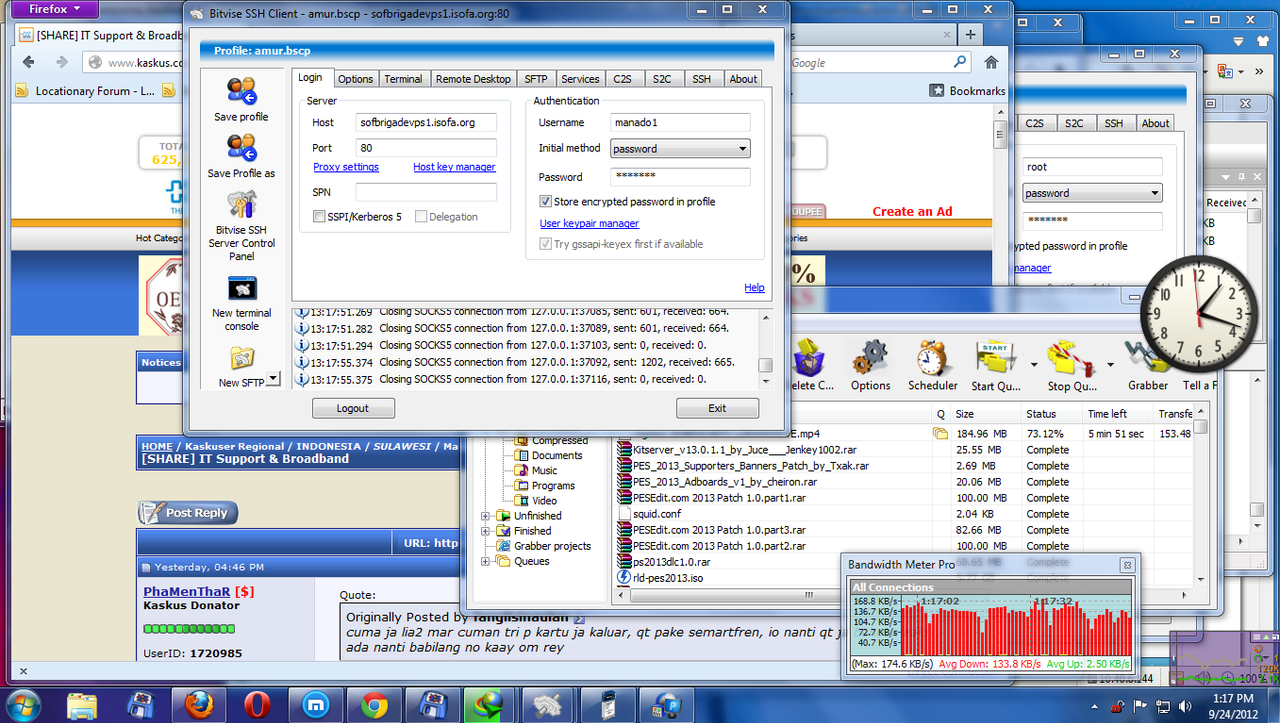This screenshot has height=723, width=1280.
Task: Switch to the C2S tab
Action: (x=623, y=79)
